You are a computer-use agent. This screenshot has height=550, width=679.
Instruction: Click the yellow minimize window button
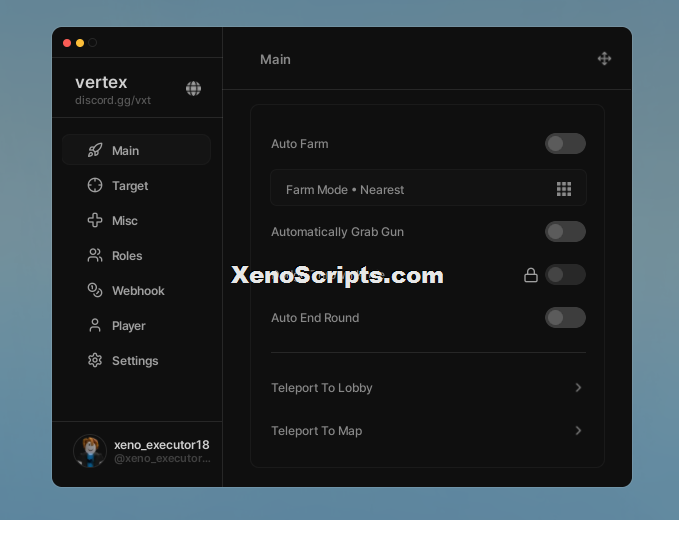[x=80, y=43]
